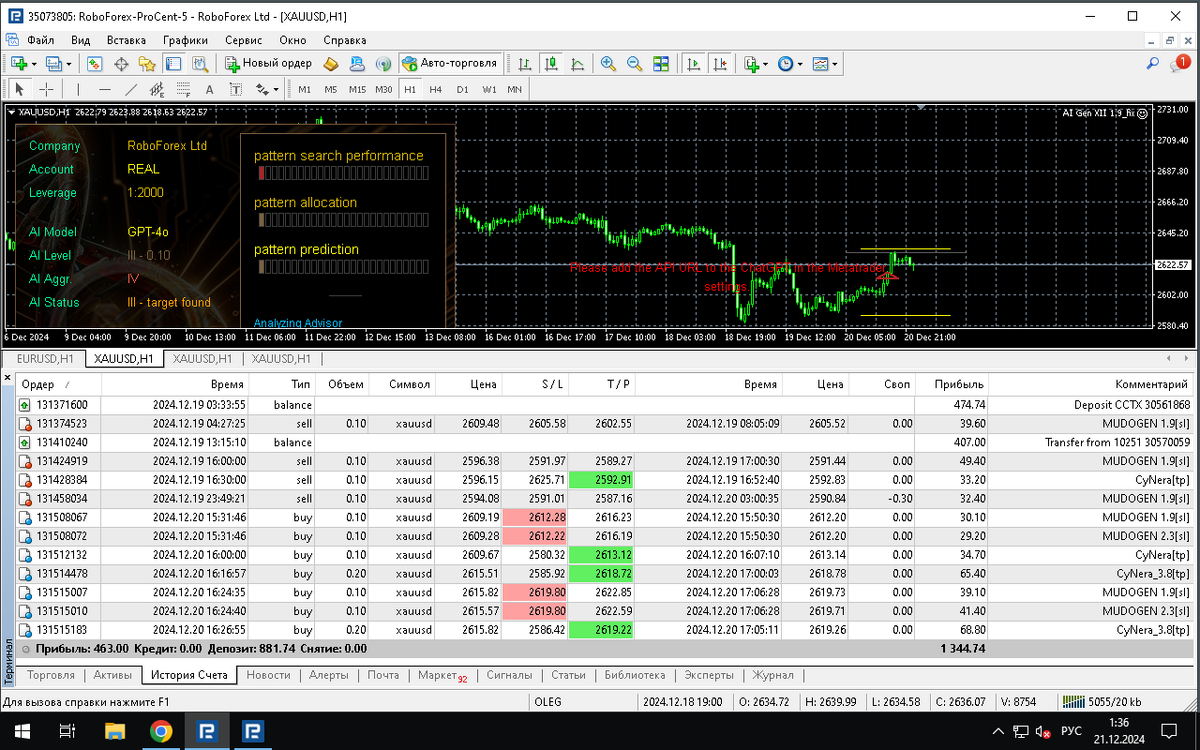
Task: Toggle the Market Watch window icon
Action: click(96, 63)
